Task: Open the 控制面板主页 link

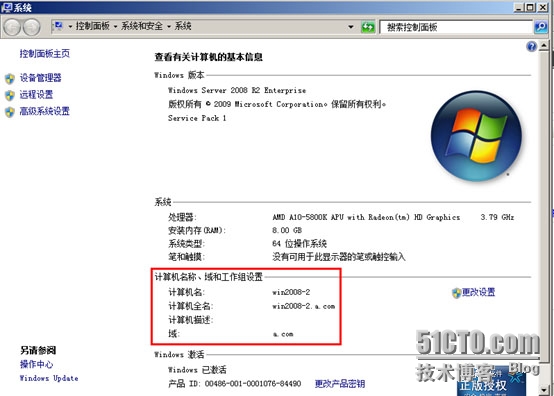Action: click(x=45, y=53)
